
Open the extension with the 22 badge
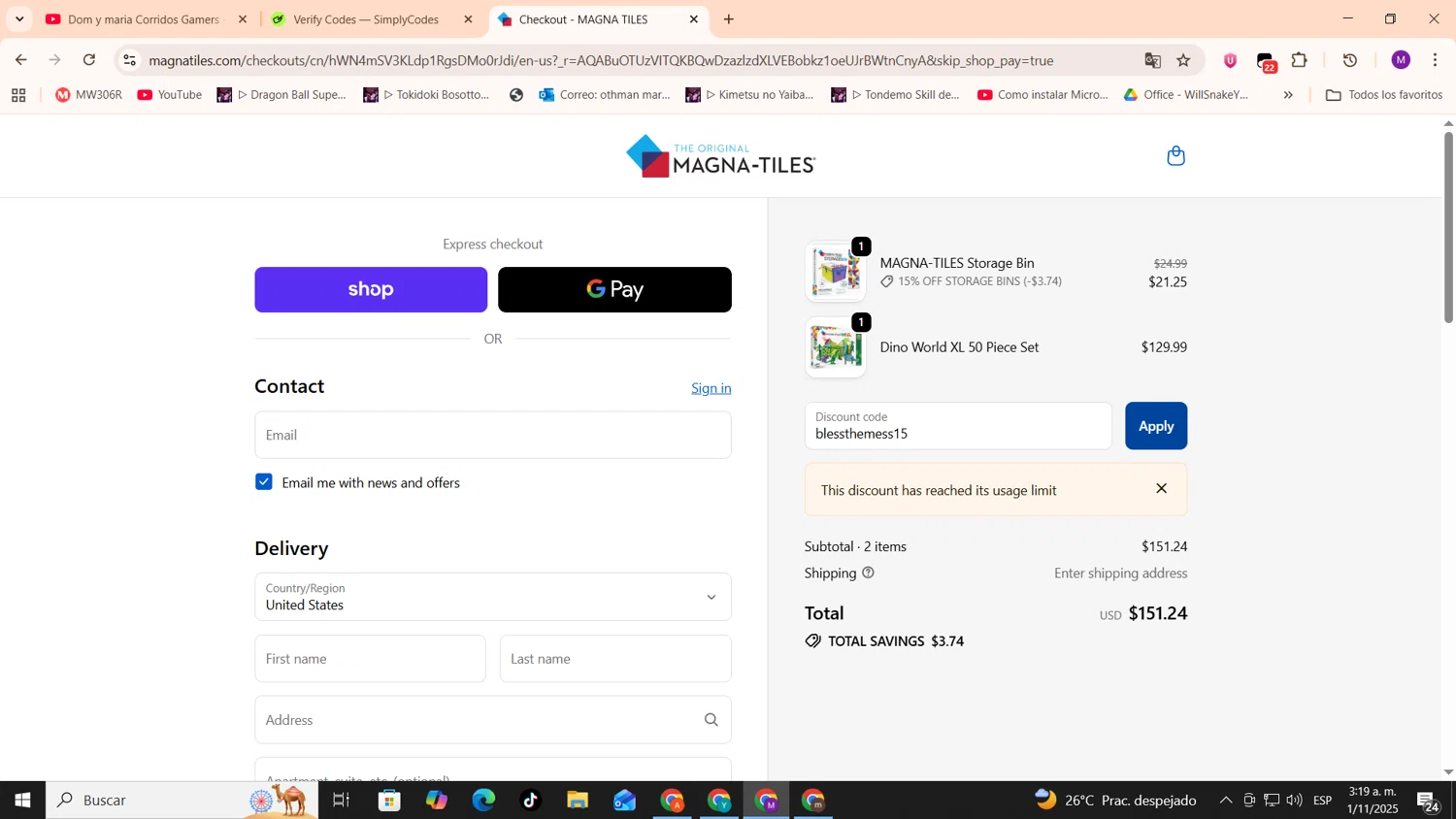tap(1266, 62)
